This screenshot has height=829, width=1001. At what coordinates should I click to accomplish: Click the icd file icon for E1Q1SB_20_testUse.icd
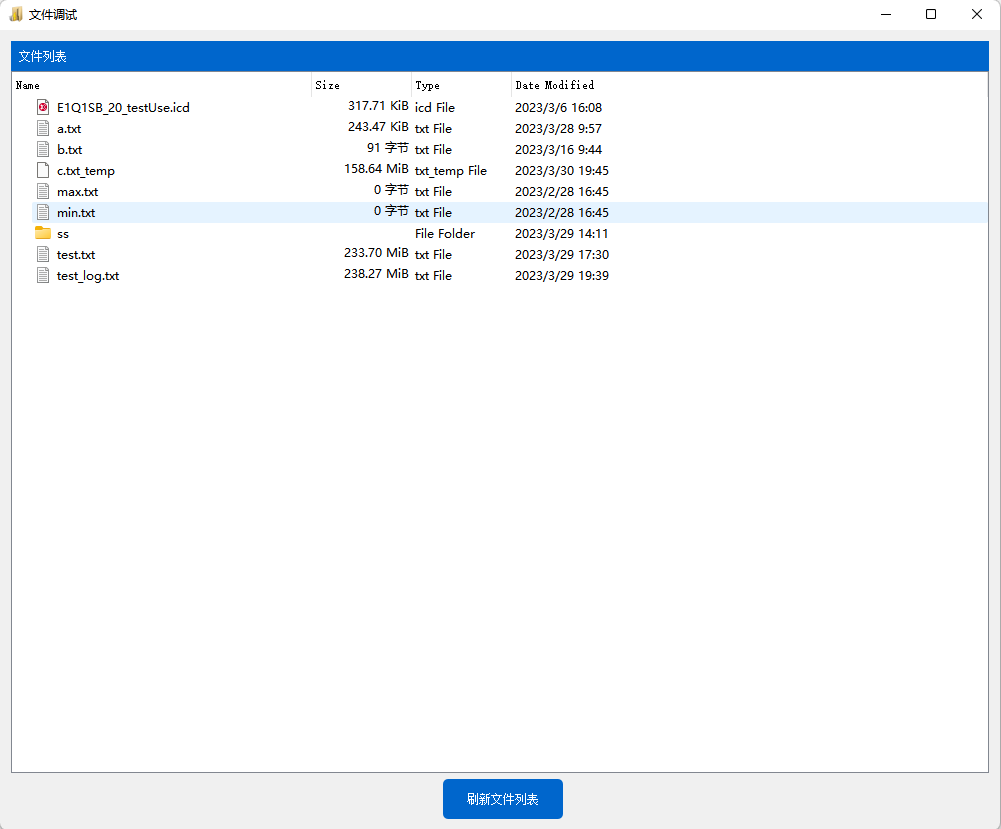43,107
